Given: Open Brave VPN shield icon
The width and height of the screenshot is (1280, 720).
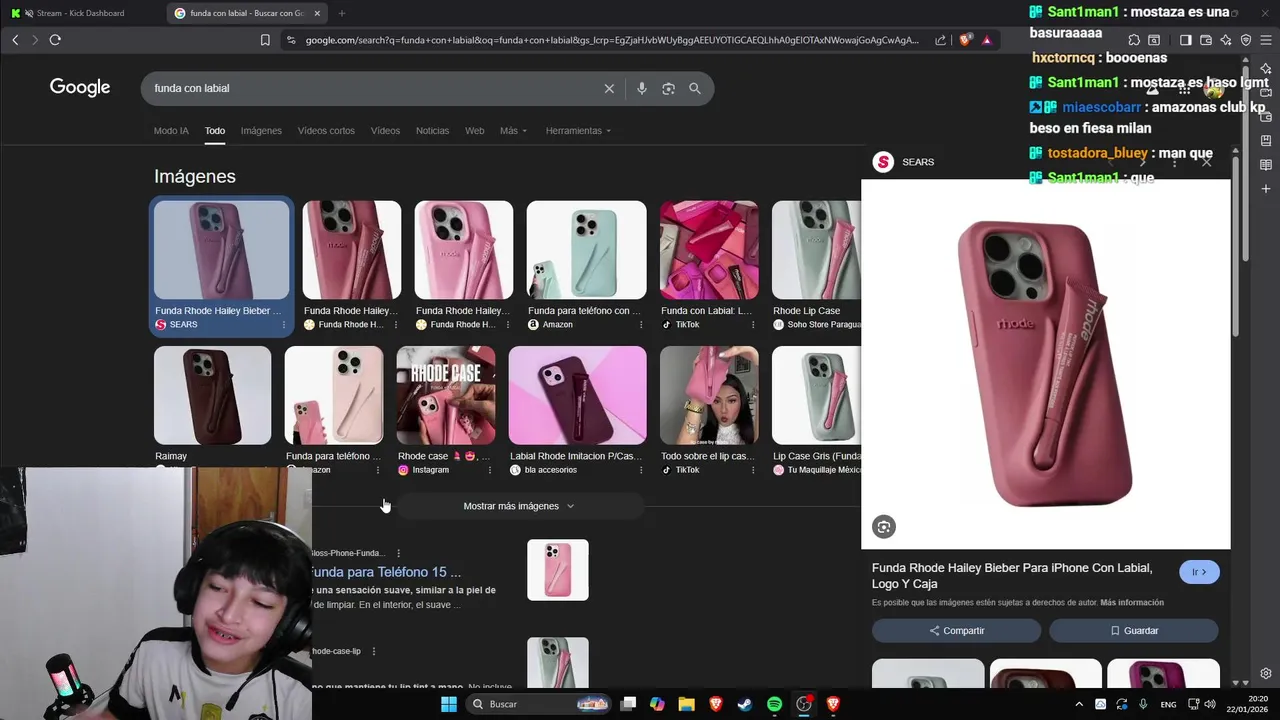Looking at the screenshot, I should pos(1246,40).
